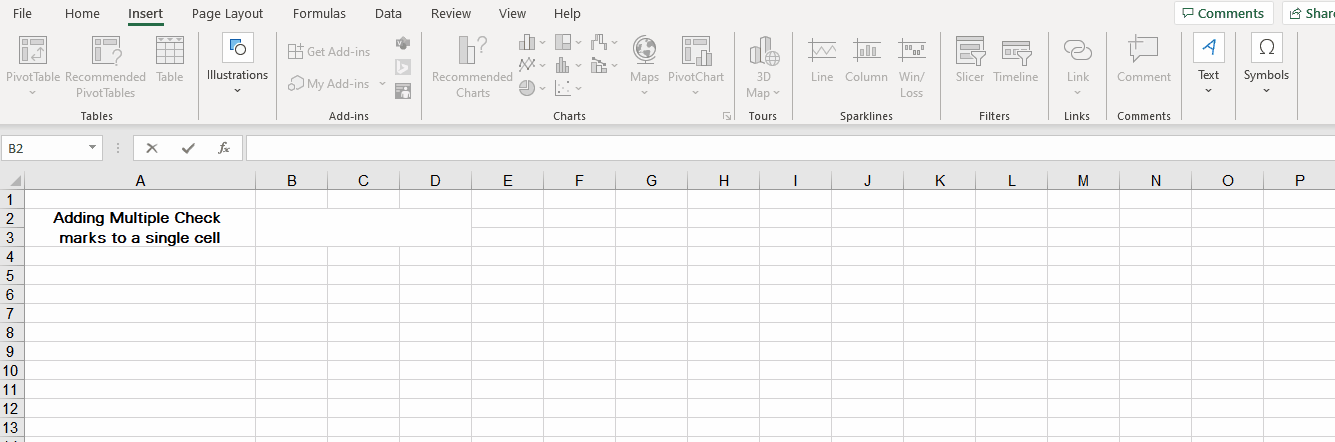
Task: Open the View tab
Action: click(x=512, y=14)
